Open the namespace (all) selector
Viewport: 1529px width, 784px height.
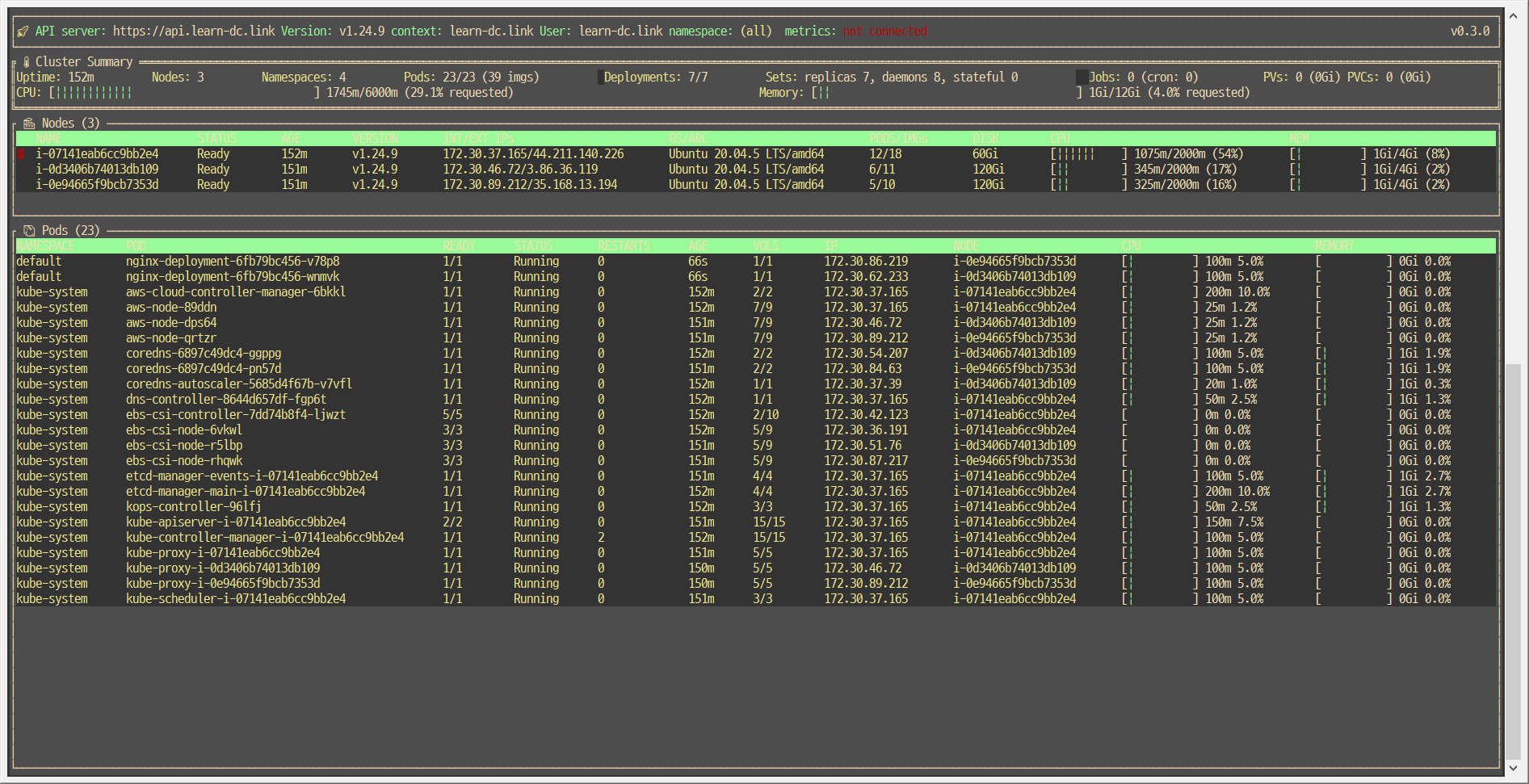pos(758,31)
